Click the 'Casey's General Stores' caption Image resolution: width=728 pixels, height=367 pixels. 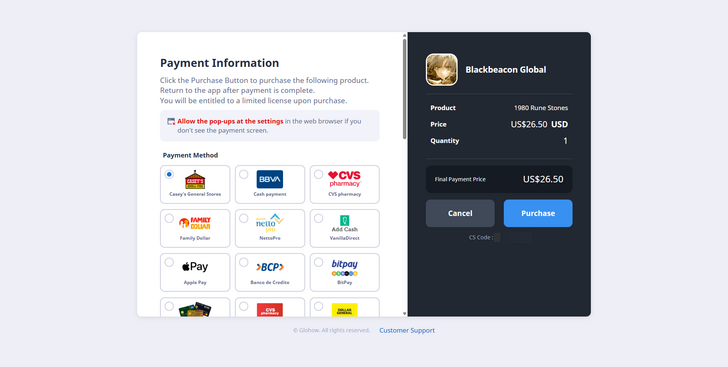pos(195,194)
